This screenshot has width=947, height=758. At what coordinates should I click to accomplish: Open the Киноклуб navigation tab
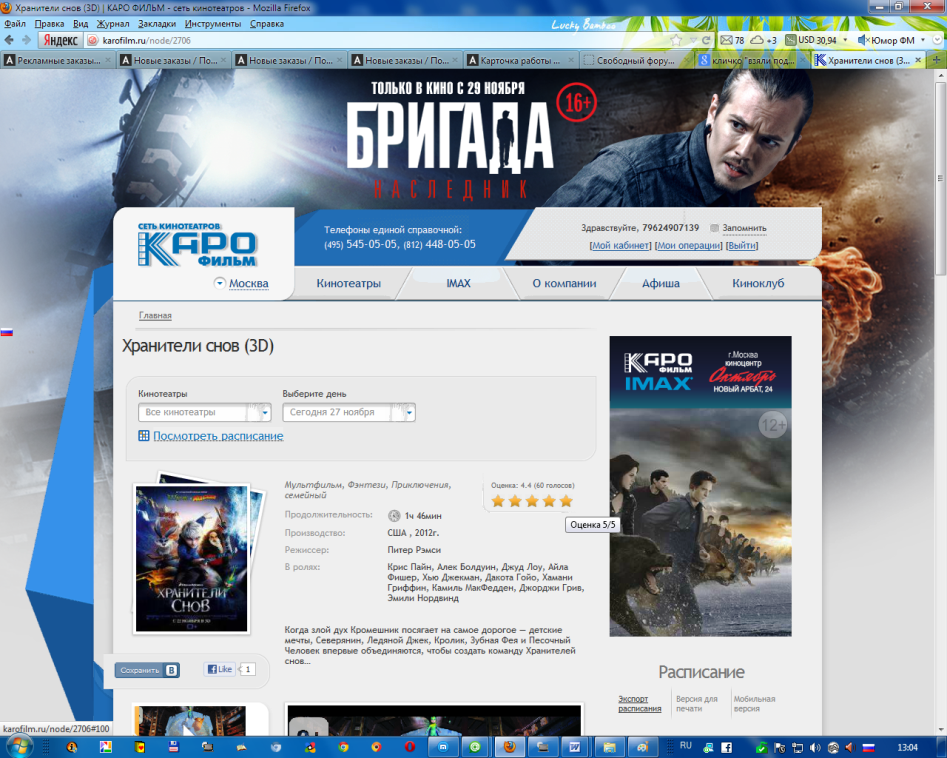(758, 283)
